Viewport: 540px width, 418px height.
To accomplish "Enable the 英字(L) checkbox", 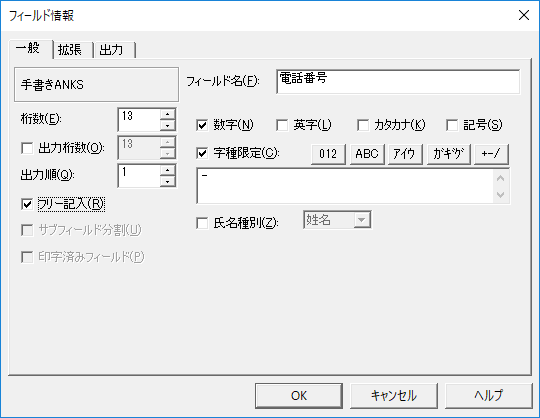I will click(x=282, y=125).
